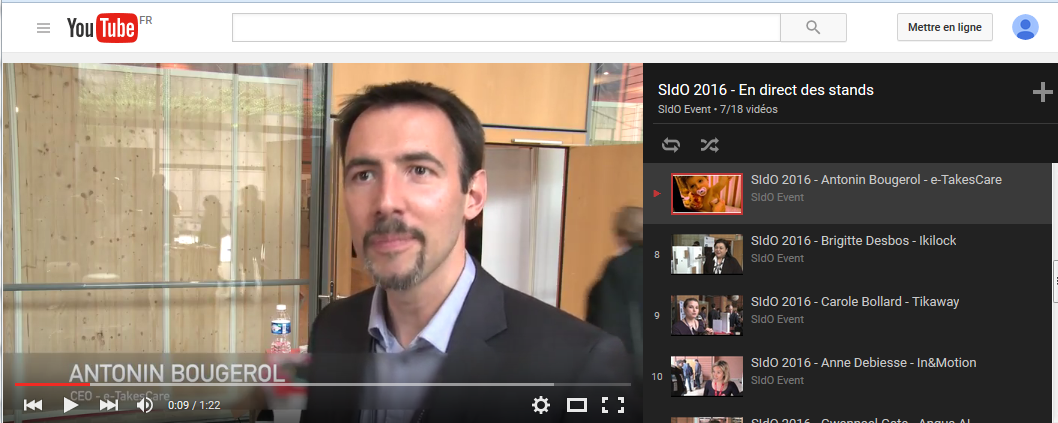
Task: Enter full screen mode
Action: pos(613,405)
